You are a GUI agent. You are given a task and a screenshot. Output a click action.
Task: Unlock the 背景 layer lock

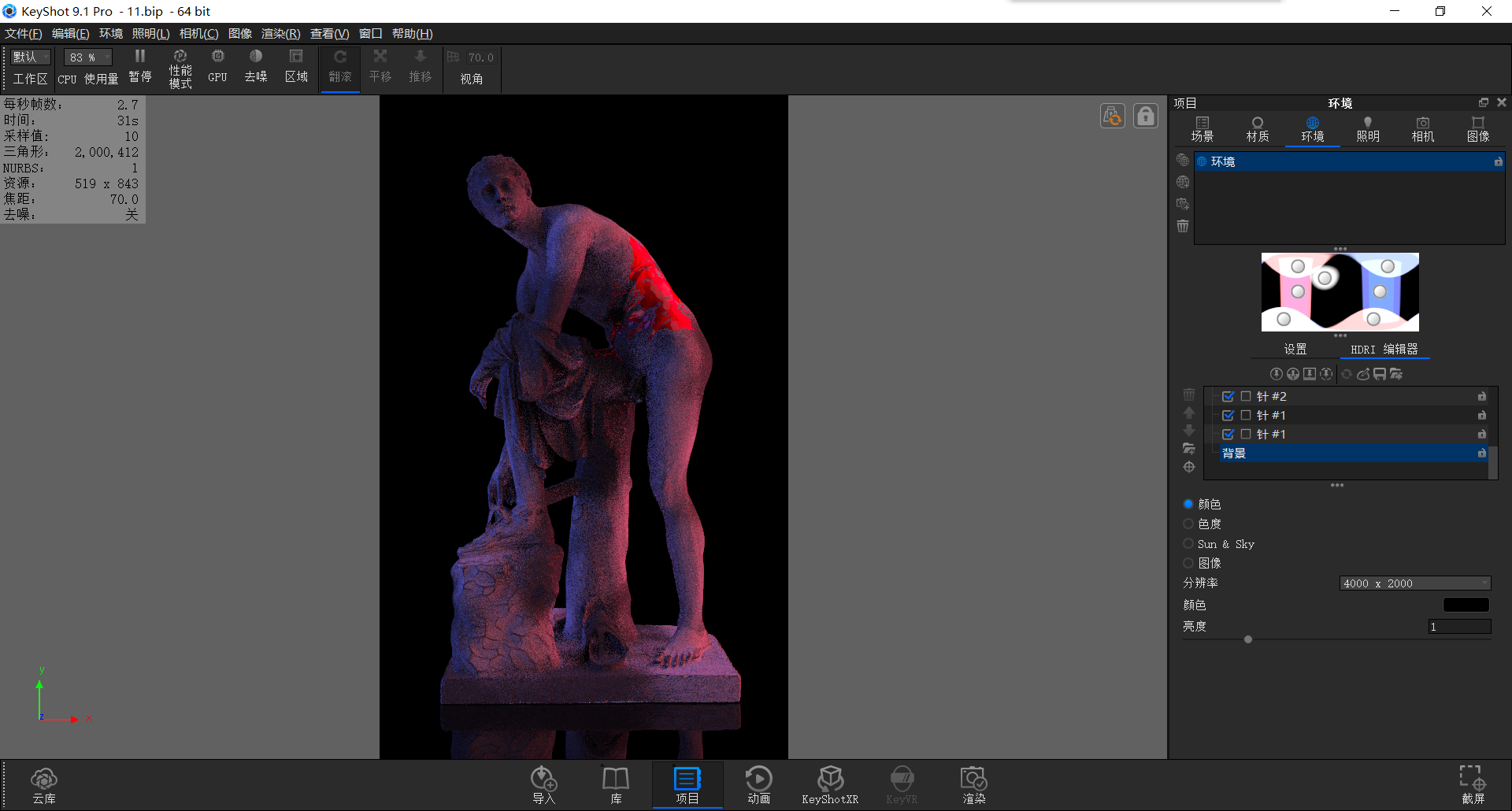point(1481,454)
